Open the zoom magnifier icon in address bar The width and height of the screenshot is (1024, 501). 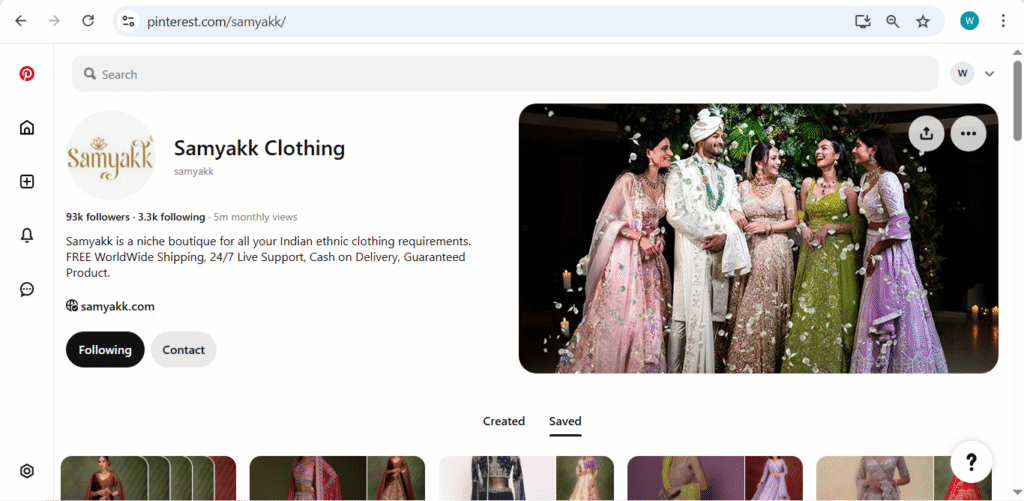[893, 22]
